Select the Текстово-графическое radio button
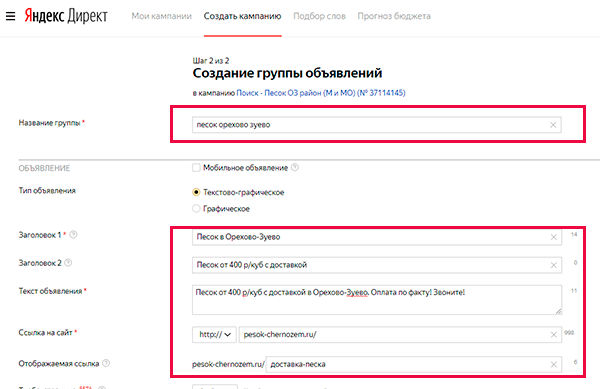Image resolution: width=600 pixels, height=389 pixels. pyautogui.click(x=196, y=192)
